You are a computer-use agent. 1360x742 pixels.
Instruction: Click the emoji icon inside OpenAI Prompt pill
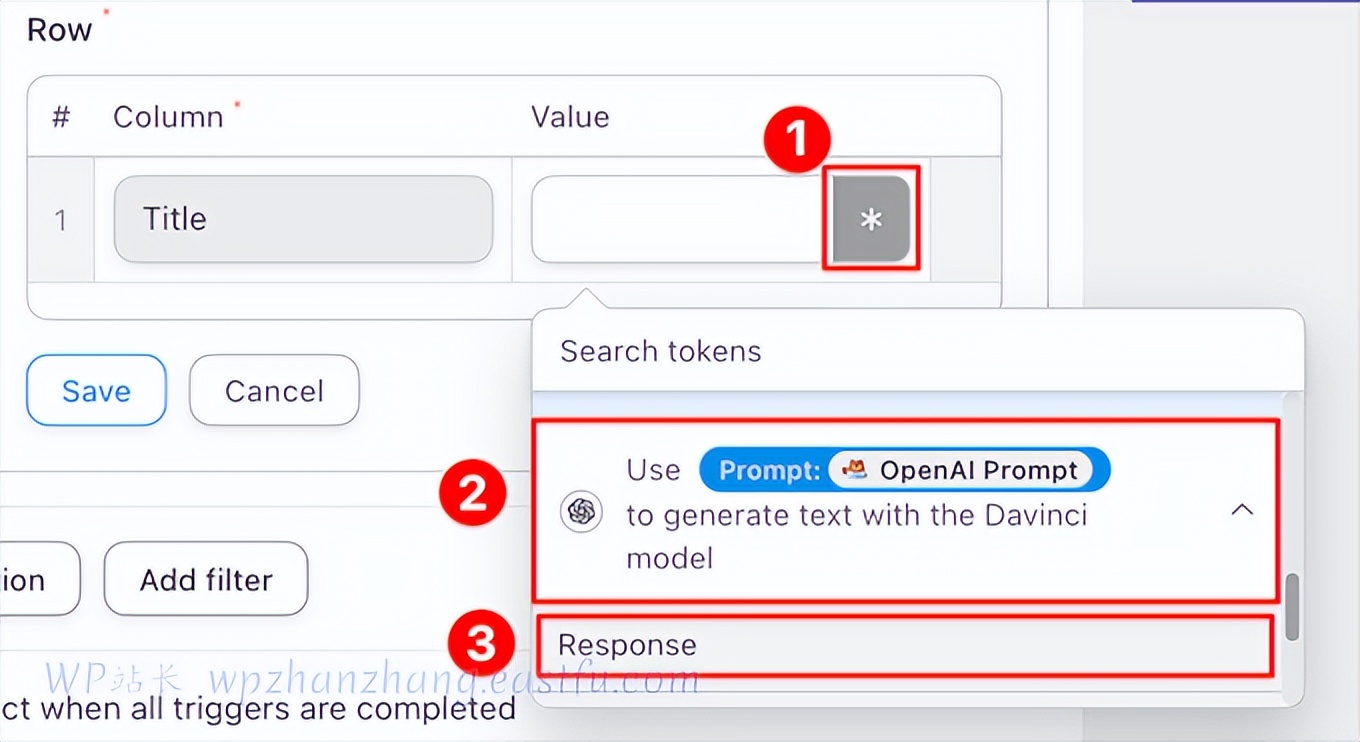coord(854,470)
